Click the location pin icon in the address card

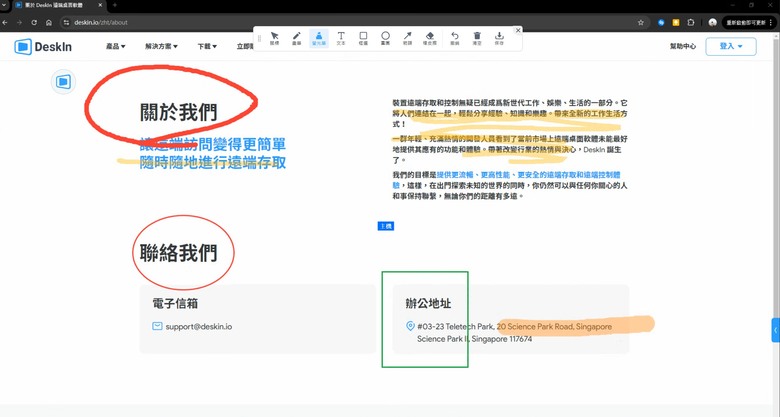(x=410, y=326)
